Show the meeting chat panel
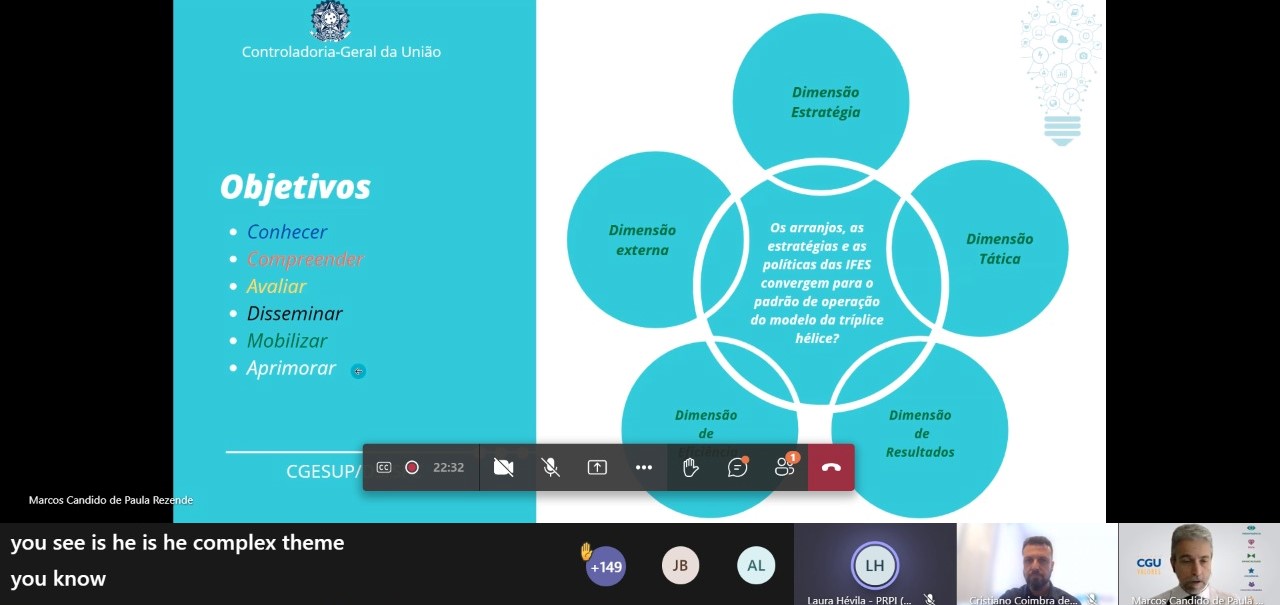This screenshot has width=1280, height=605. point(738,467)
